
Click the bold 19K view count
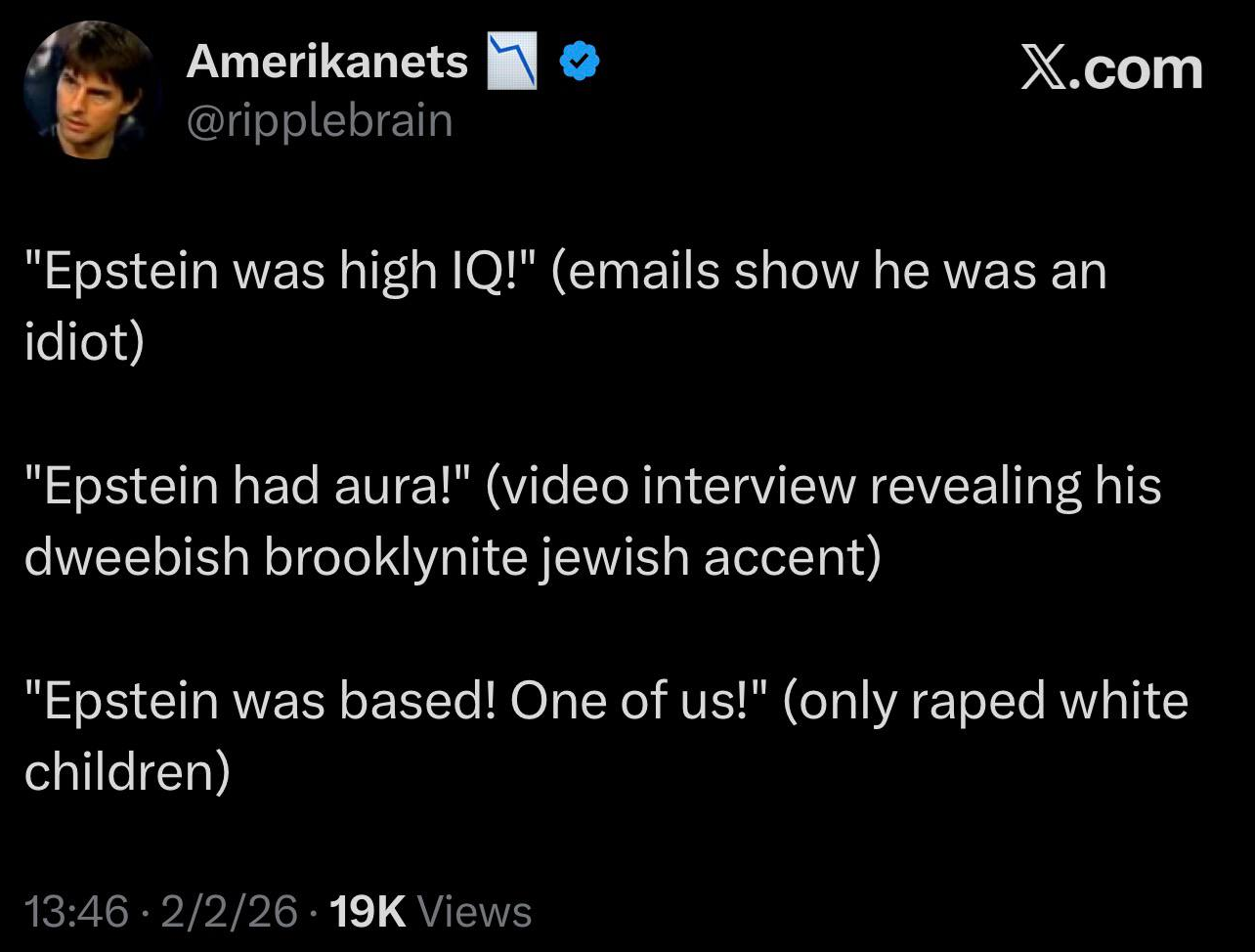click(368, 912)
